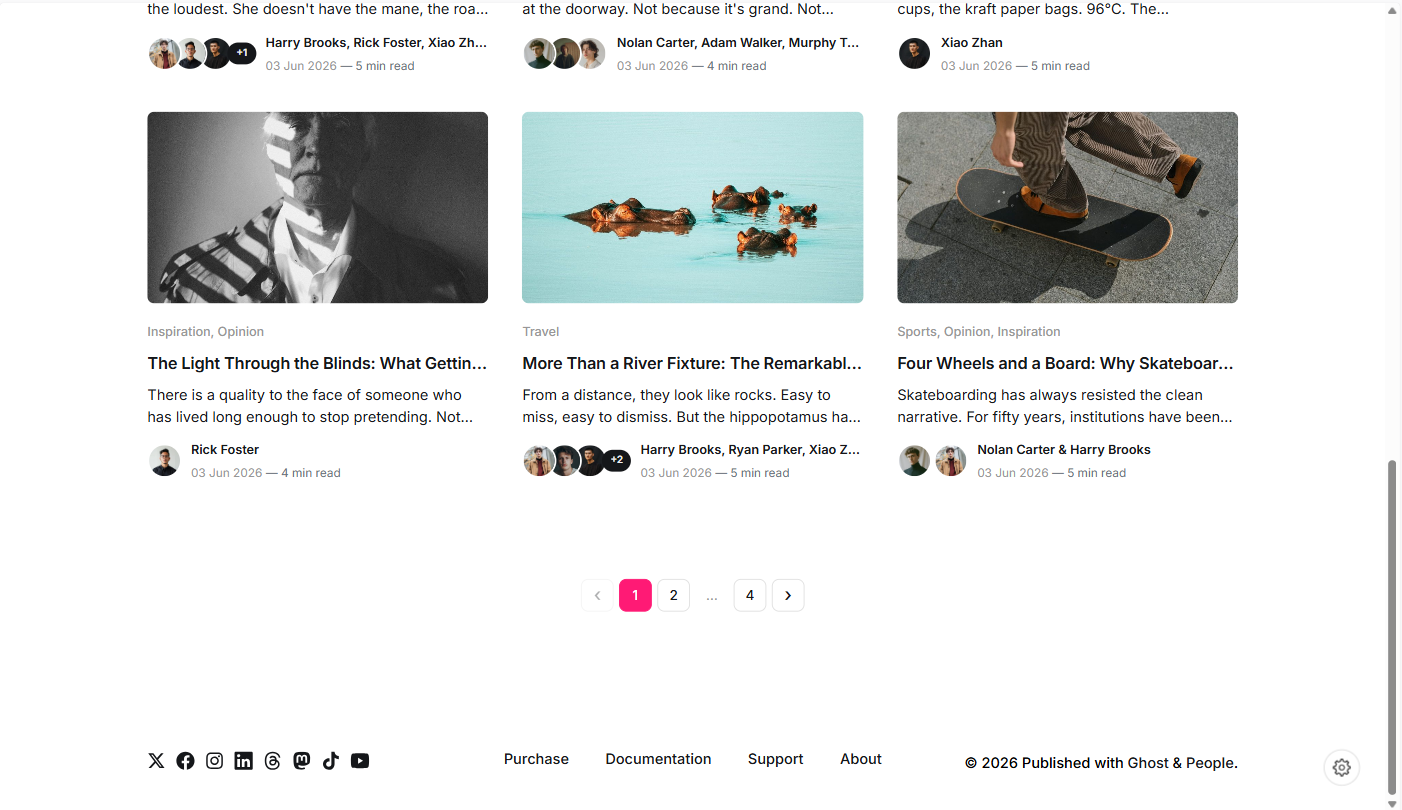Open the Mastodon footer icon
This screenshot has width=1402, height=810.
(x=301, y=761)
